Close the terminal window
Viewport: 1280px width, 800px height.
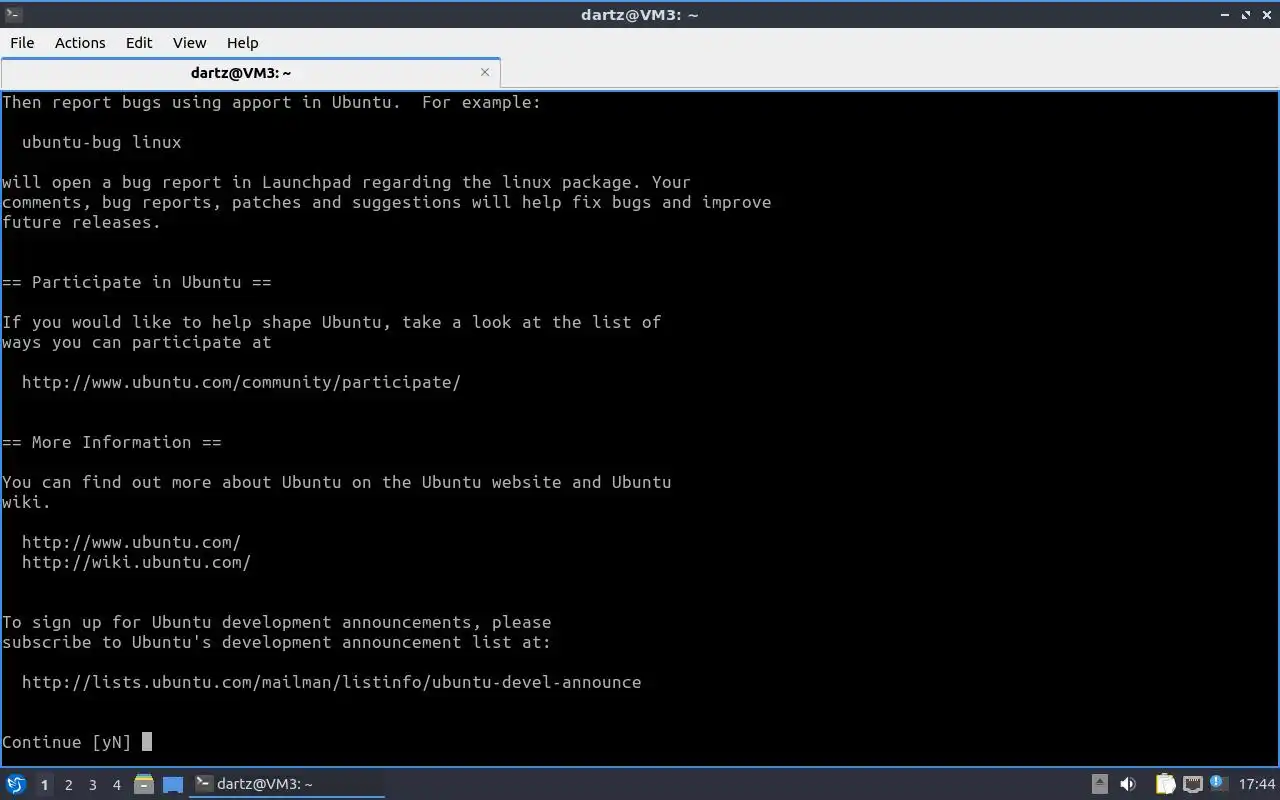click(x=1266, y=15)
